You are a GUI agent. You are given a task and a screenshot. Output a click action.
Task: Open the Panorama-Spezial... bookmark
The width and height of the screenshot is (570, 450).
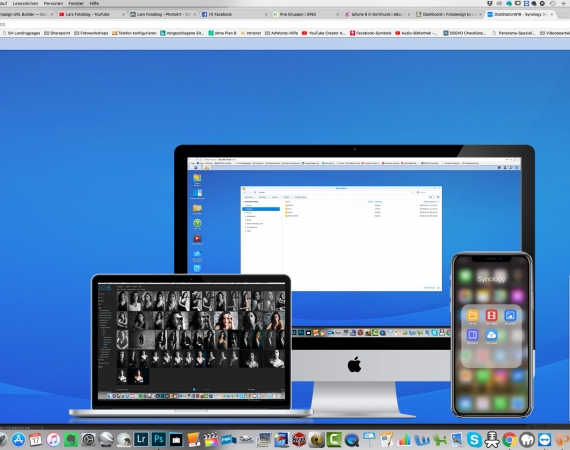click(513, 33)
